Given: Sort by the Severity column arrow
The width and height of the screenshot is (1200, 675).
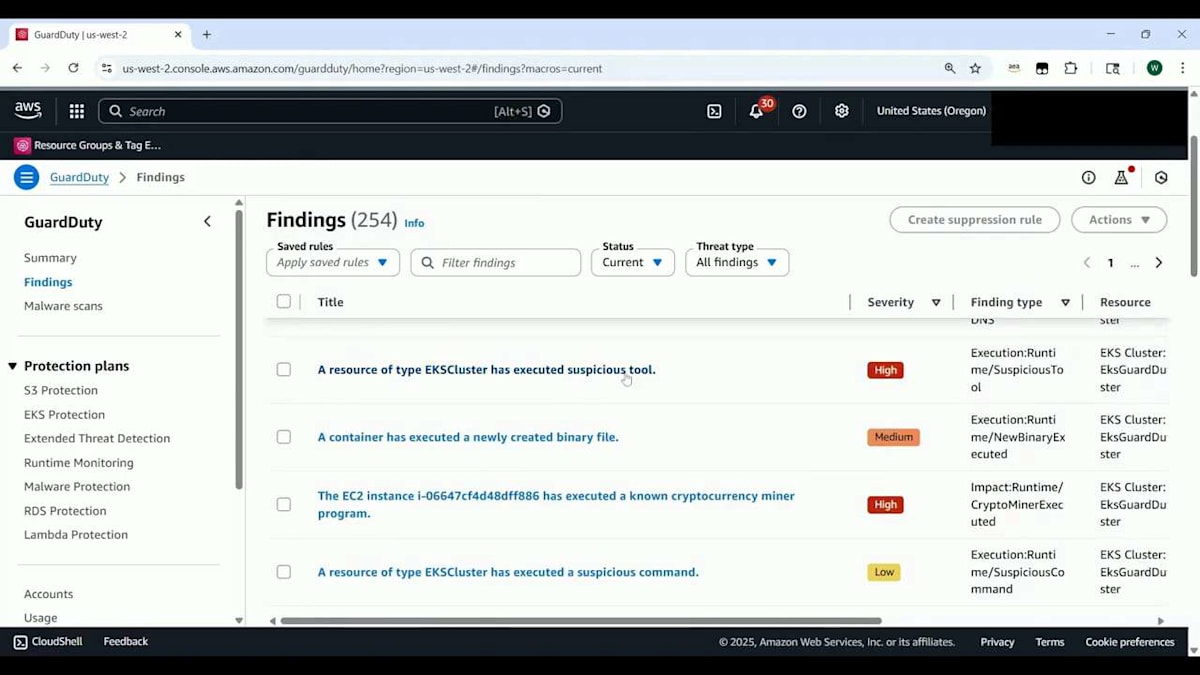Looking at the screenshot, I should tap(936, 302).
